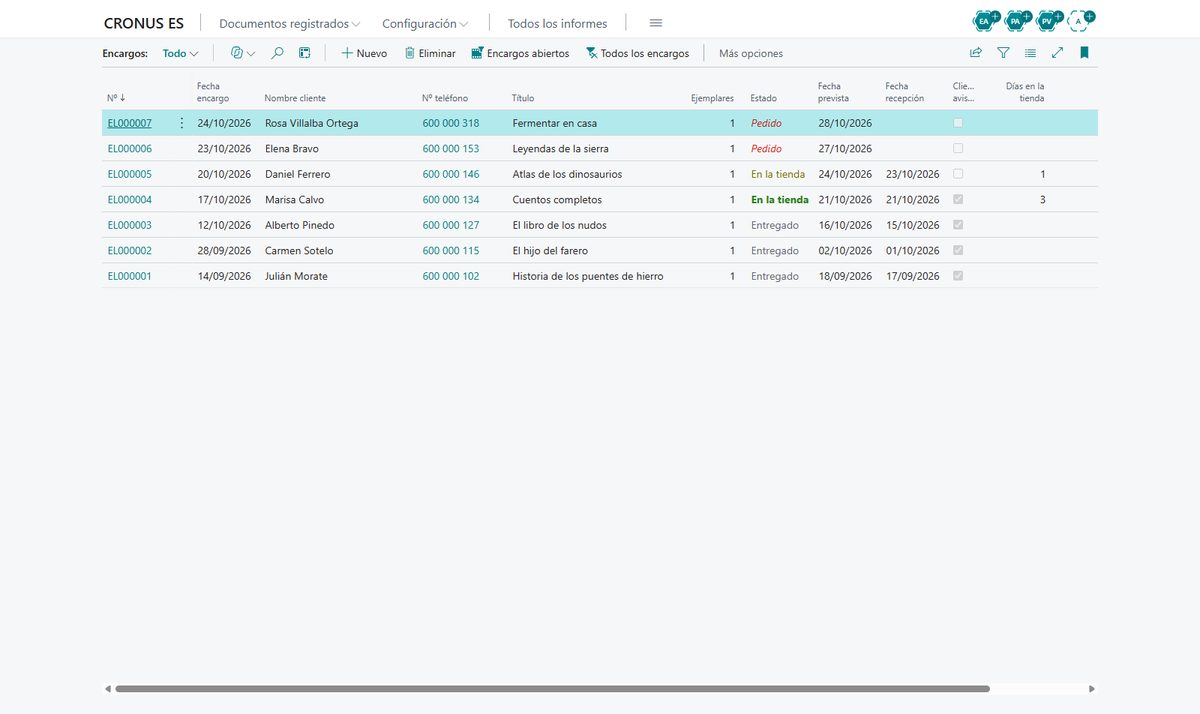Show row actions for EL000007

(x=181, y=123)
